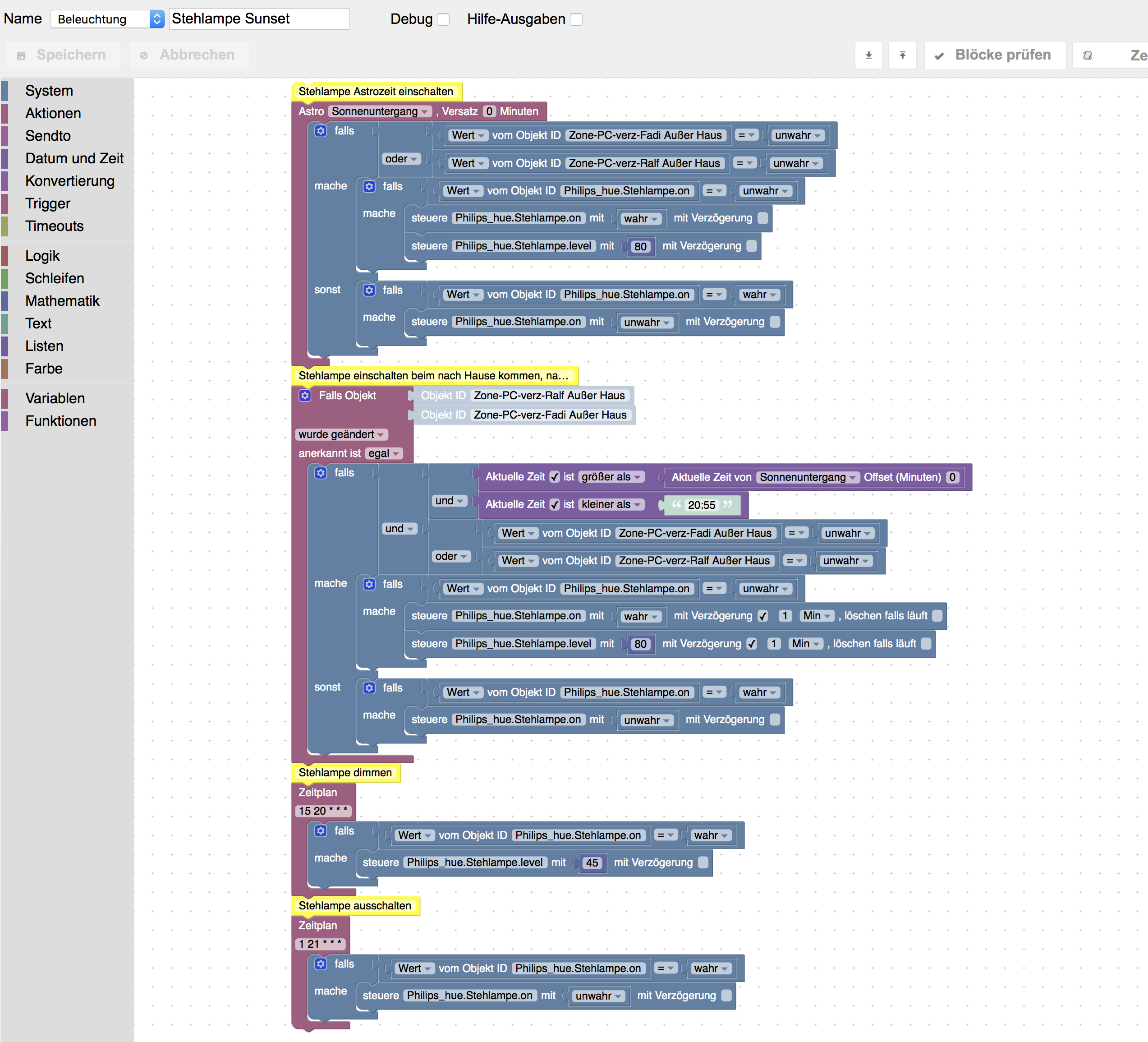Click gear icon on falls block with Aktuelle Zeit conditions

321,473
